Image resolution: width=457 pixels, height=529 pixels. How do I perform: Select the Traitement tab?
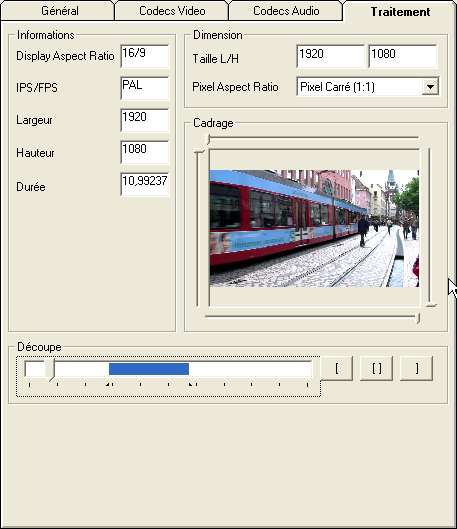click(x=400, y=11)
